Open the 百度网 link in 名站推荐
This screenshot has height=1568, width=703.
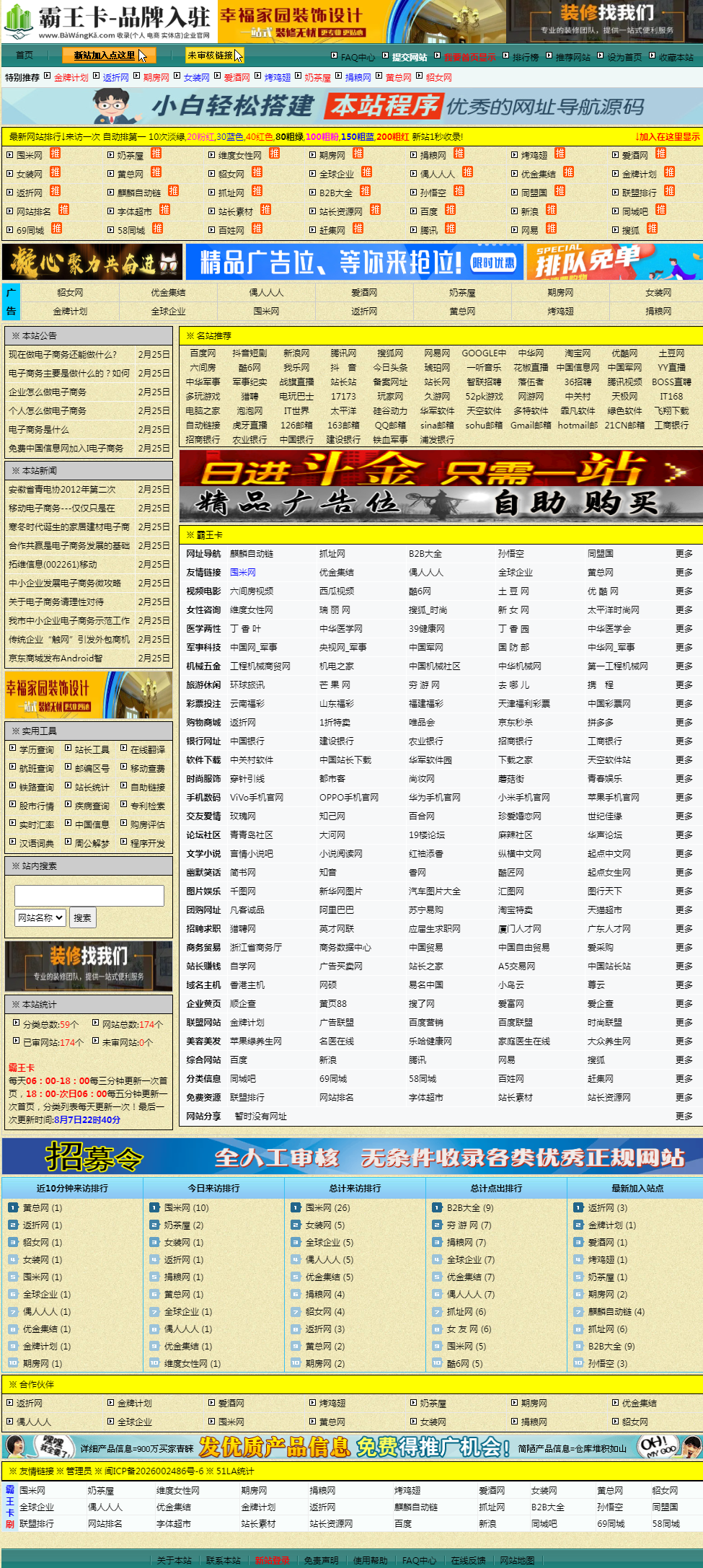[203, 353]
